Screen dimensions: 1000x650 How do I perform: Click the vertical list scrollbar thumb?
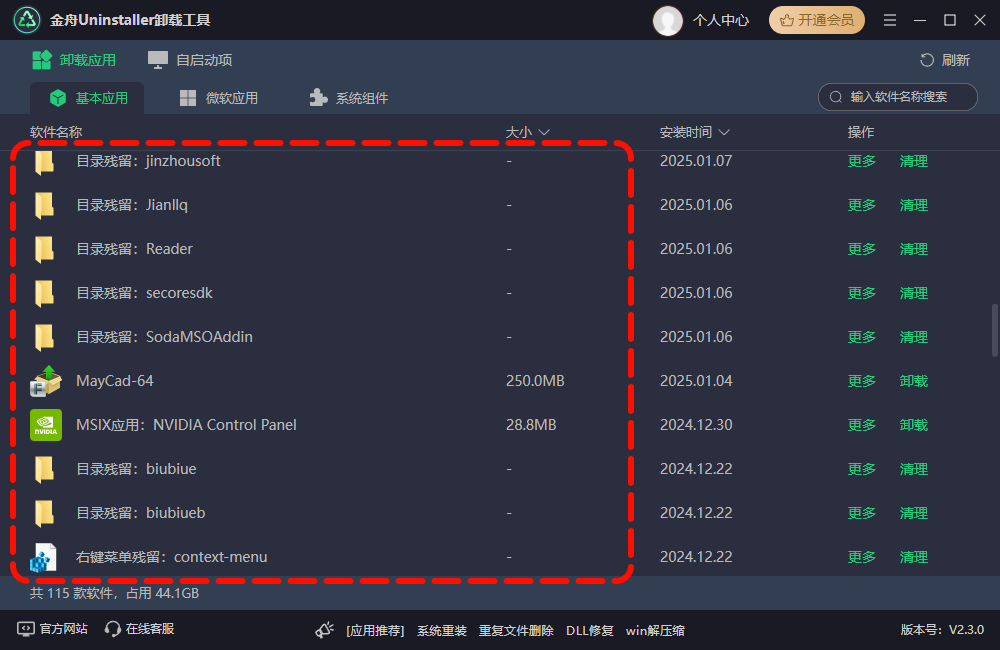click(994, 330)
